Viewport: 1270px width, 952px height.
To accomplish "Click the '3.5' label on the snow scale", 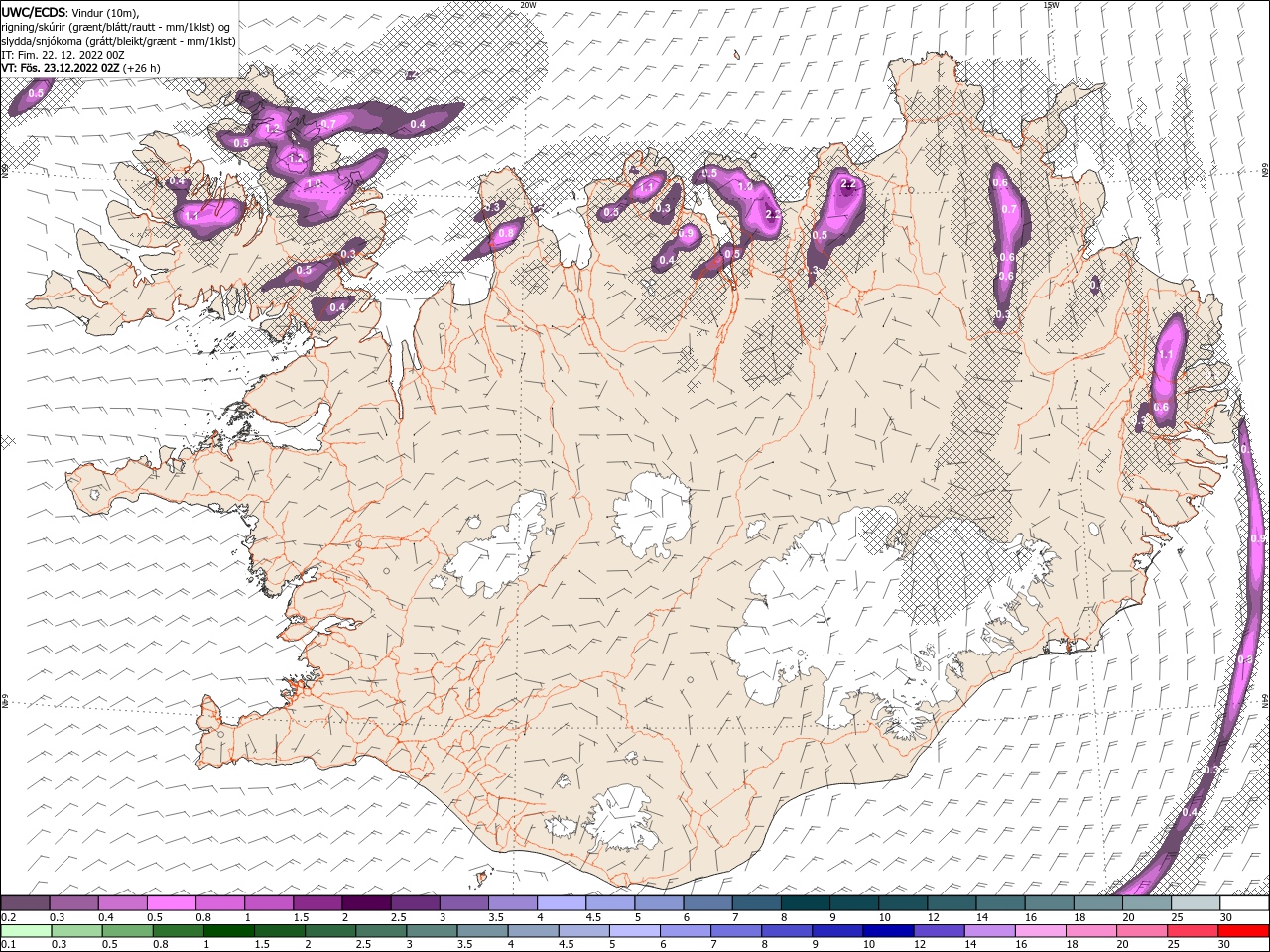I will (496, 917).
